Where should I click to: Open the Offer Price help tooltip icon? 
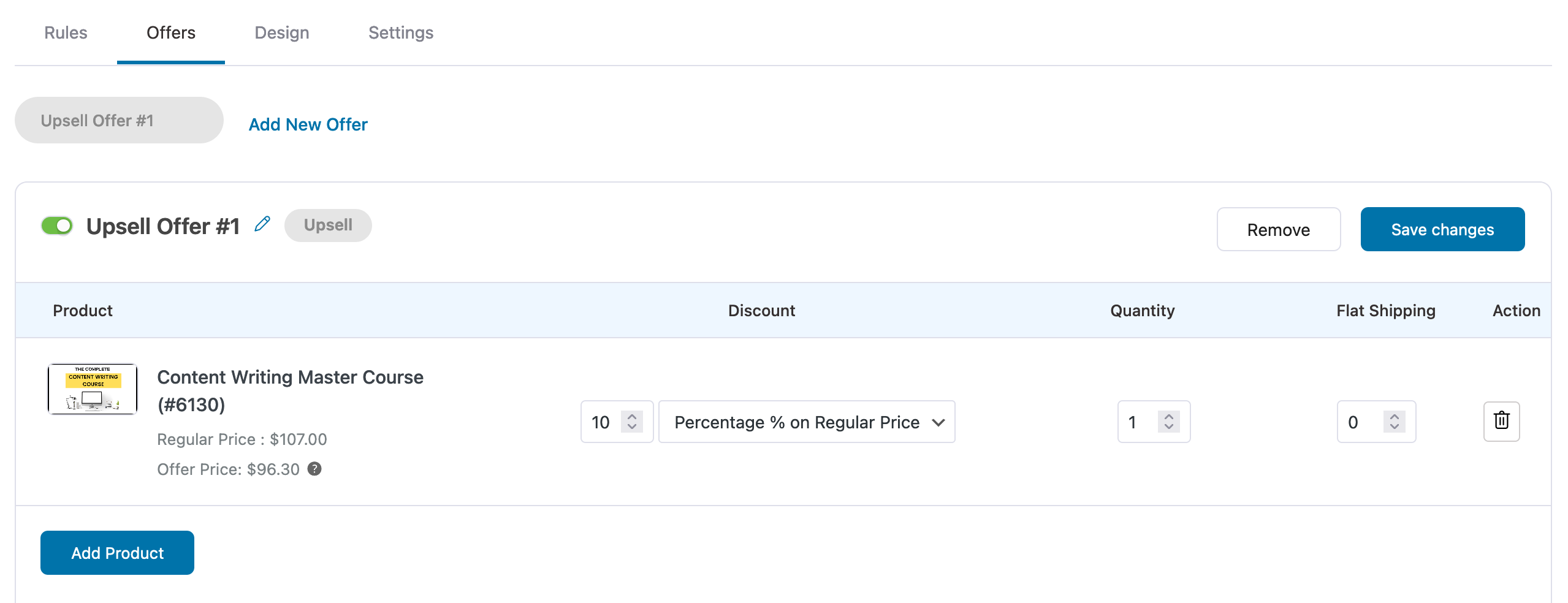(314, 469)
